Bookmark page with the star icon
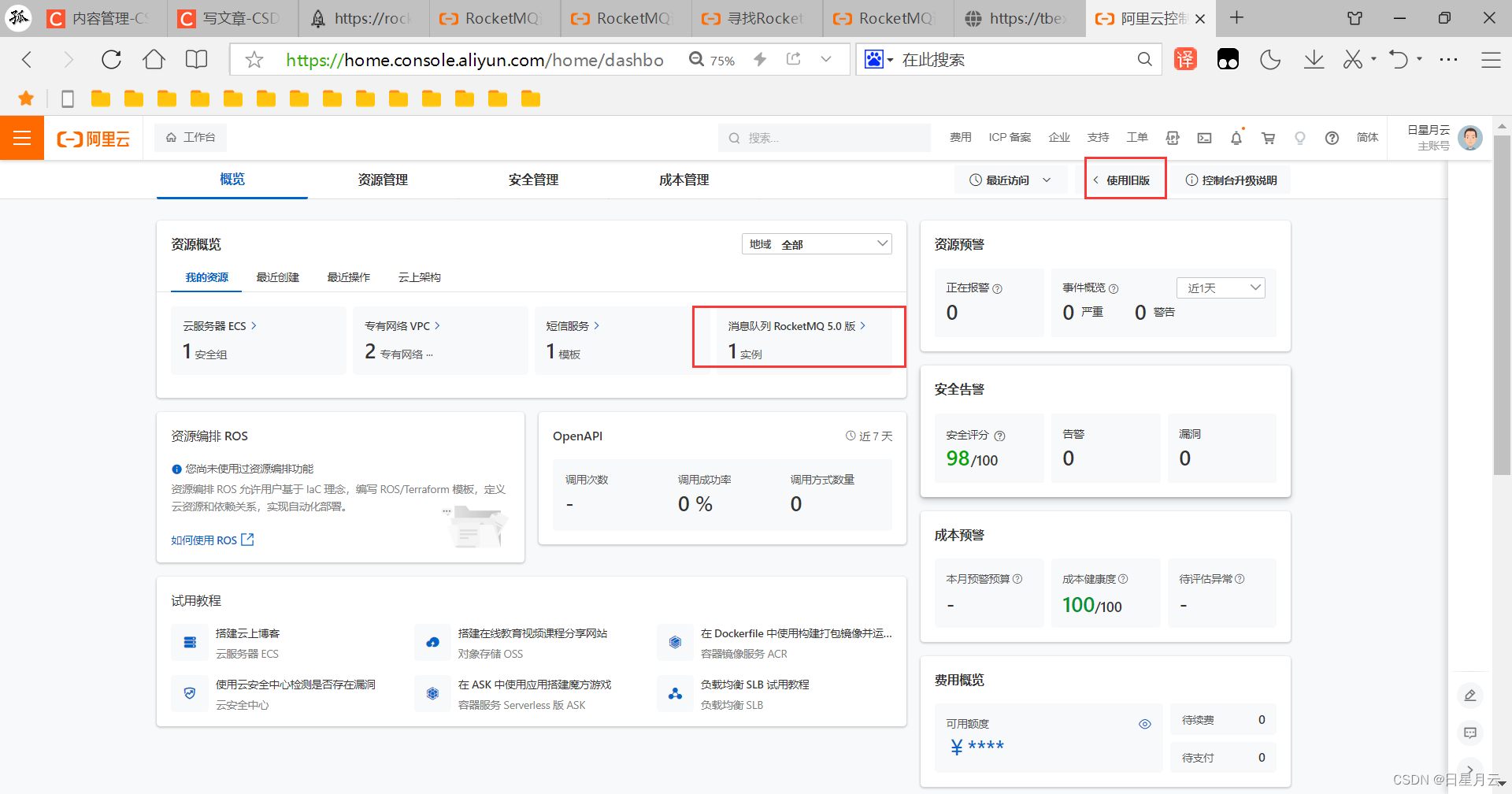The image size is (1512, 794). [254, 60]
